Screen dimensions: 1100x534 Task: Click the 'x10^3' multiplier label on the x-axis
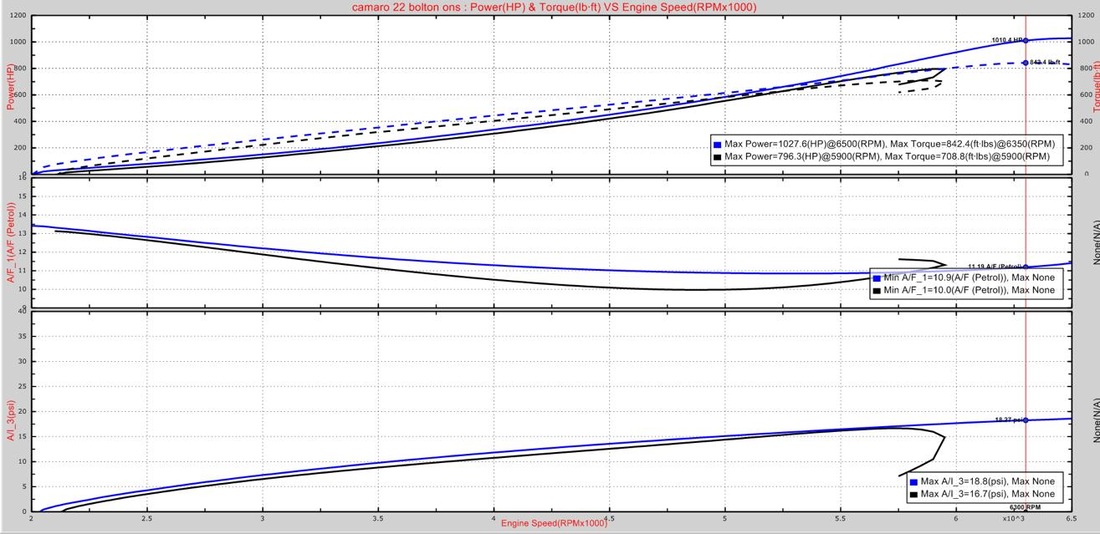click(1013, 518)
